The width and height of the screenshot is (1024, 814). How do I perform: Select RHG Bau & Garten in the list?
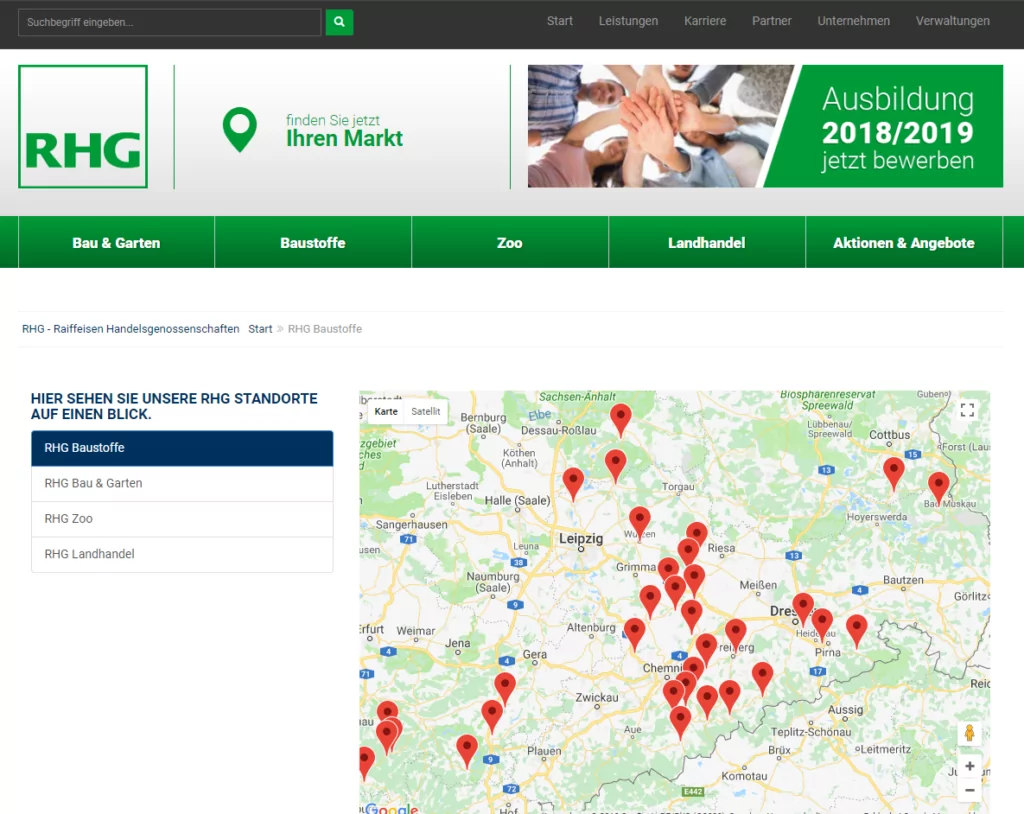[182, 483]
